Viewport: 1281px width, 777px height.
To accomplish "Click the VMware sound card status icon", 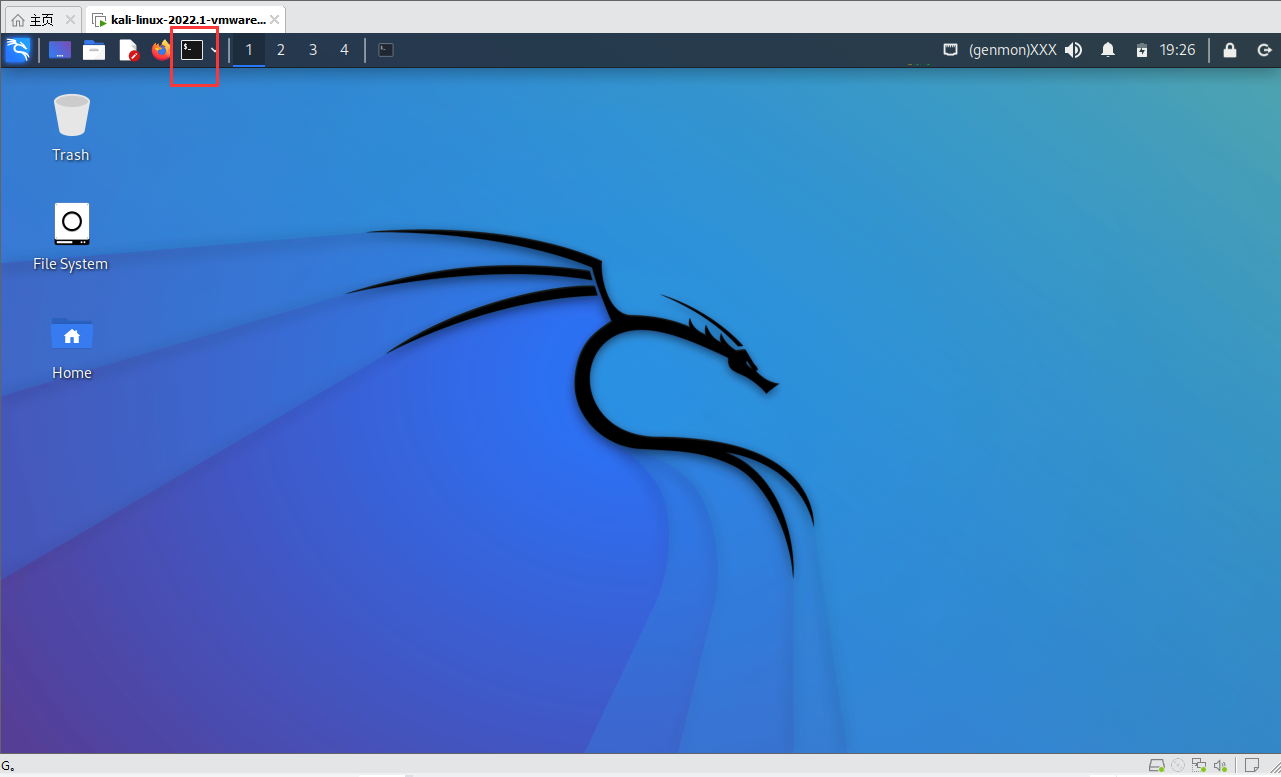I will (x=1220, y=766).
